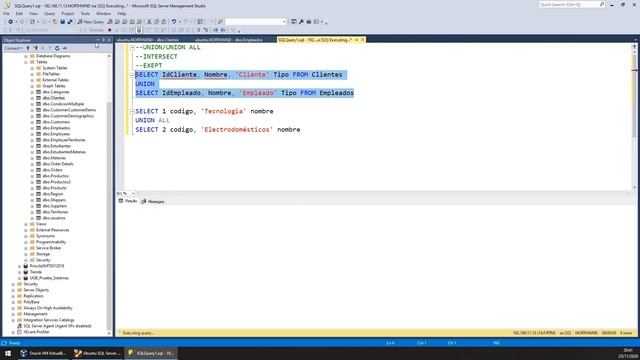Open the Window menu
640x360 pixels.
tap(103, 13)
